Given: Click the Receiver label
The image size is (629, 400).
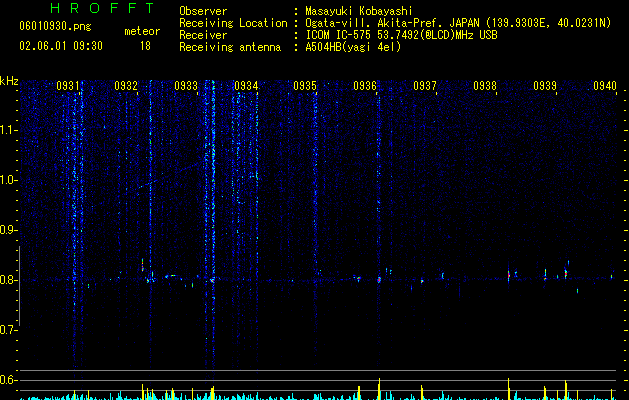Looking at the screenshot, I should coord(203,35).
